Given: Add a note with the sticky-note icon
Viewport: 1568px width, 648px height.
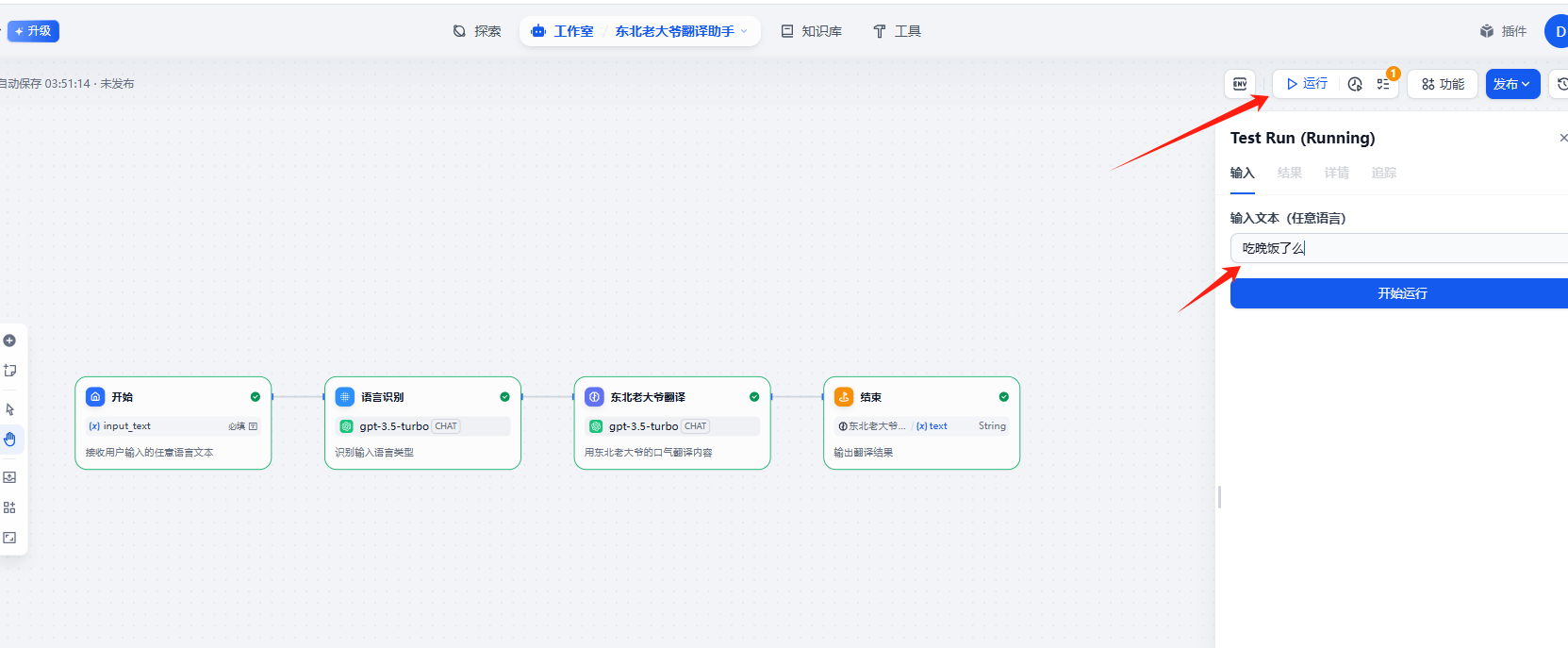Looking at the screenshot, I should 9,371.
